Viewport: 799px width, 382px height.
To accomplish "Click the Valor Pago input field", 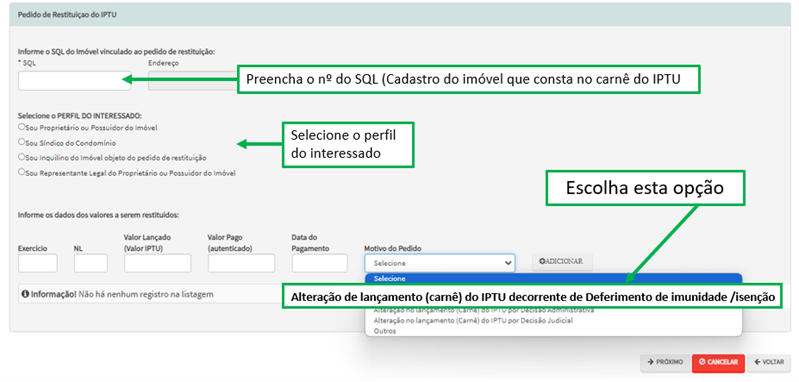I will (242, 263).
